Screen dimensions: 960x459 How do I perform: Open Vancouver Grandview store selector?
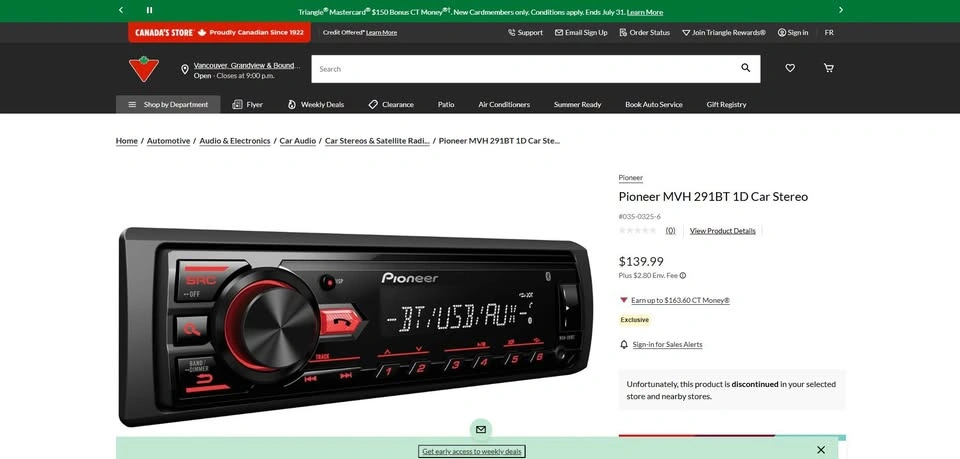coord(245,65)
